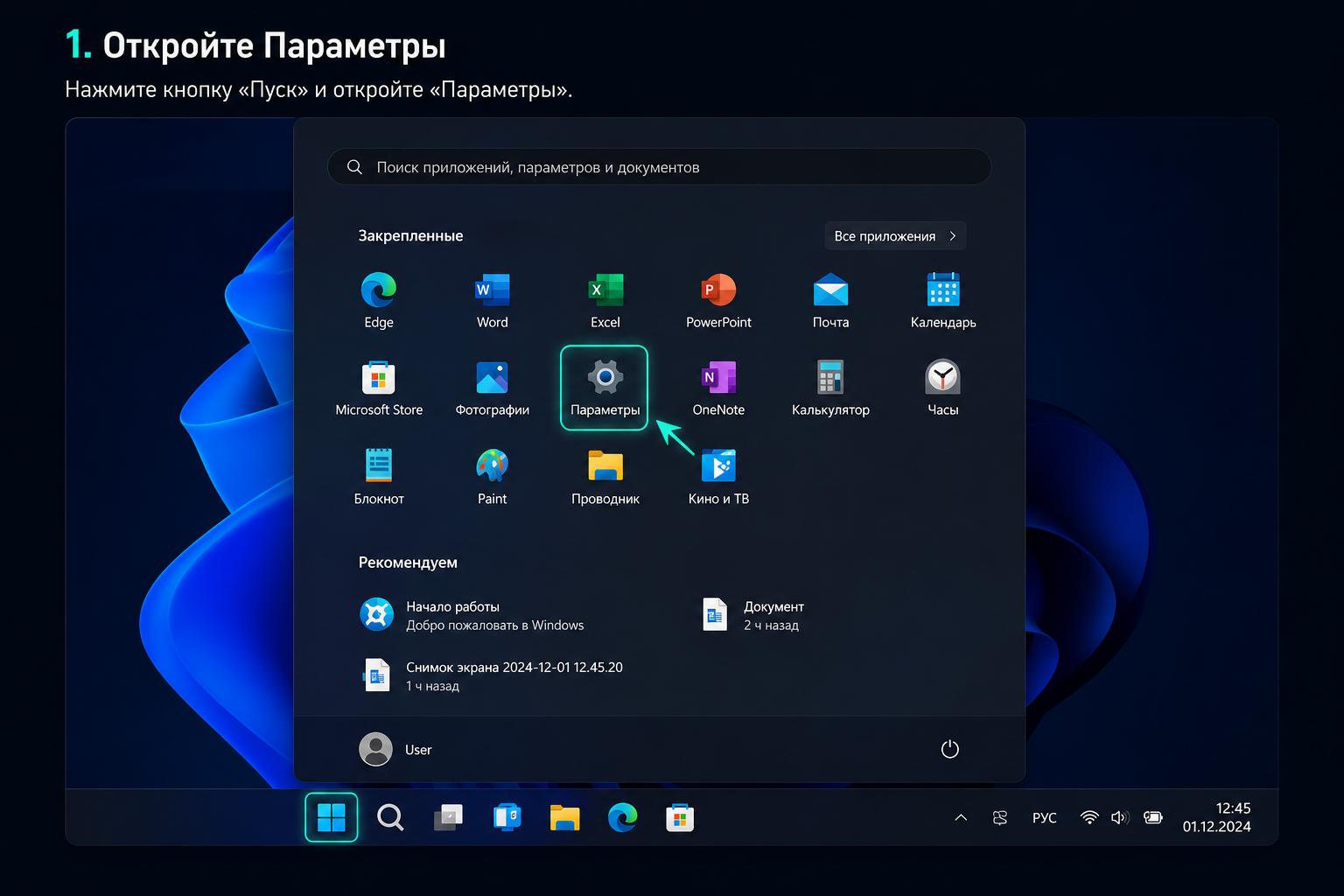
Task: Click the volume speaker tray icon
Action: coord(1120,817)
